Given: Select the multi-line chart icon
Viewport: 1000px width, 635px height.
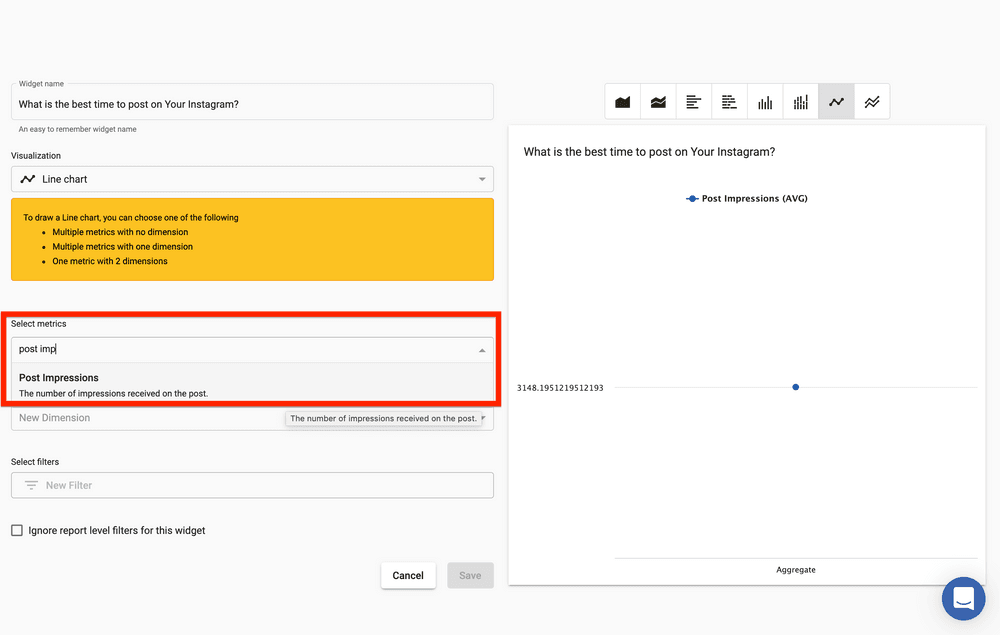Looking at the screenshot, I should [872, 102].
